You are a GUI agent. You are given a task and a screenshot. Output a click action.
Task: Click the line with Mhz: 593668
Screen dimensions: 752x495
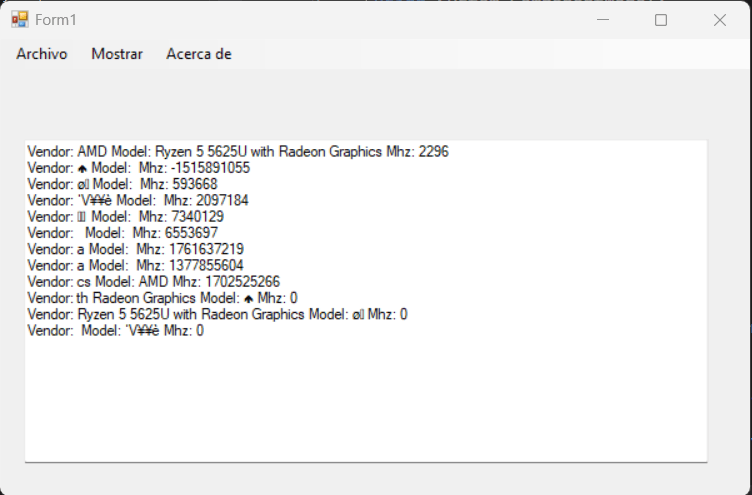click(x=122, y=184)
